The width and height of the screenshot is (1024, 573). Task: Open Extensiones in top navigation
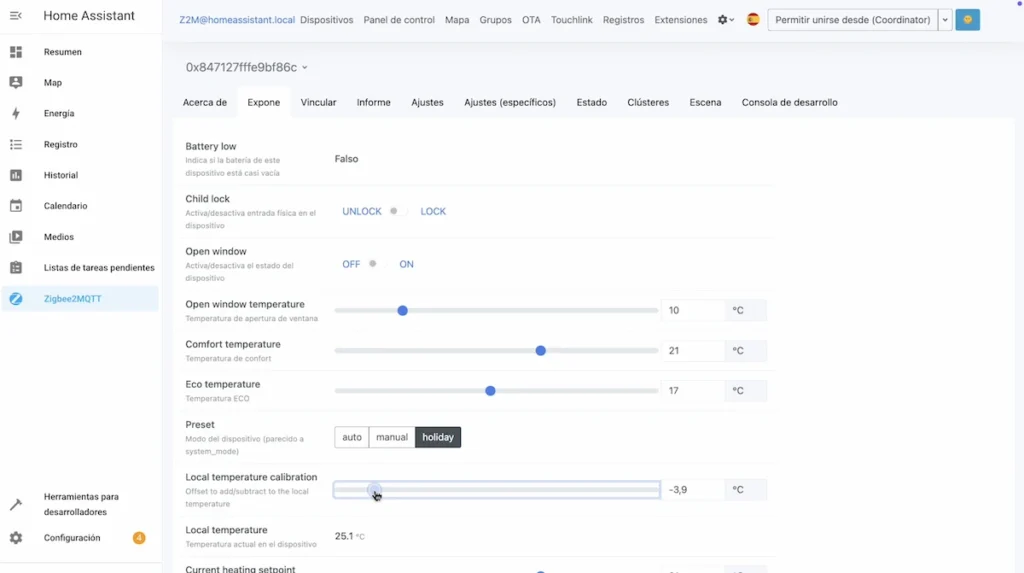[680, 20]
